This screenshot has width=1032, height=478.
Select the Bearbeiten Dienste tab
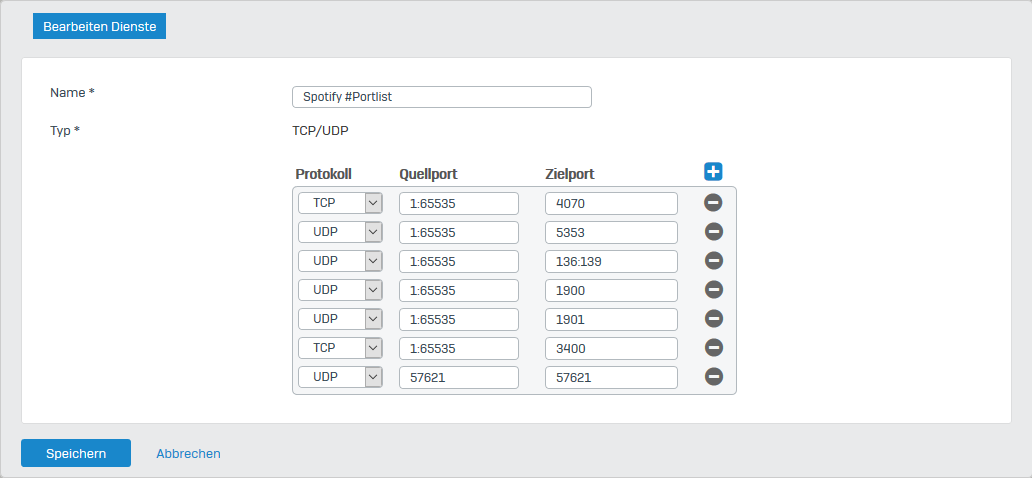[x=99, y=27]
